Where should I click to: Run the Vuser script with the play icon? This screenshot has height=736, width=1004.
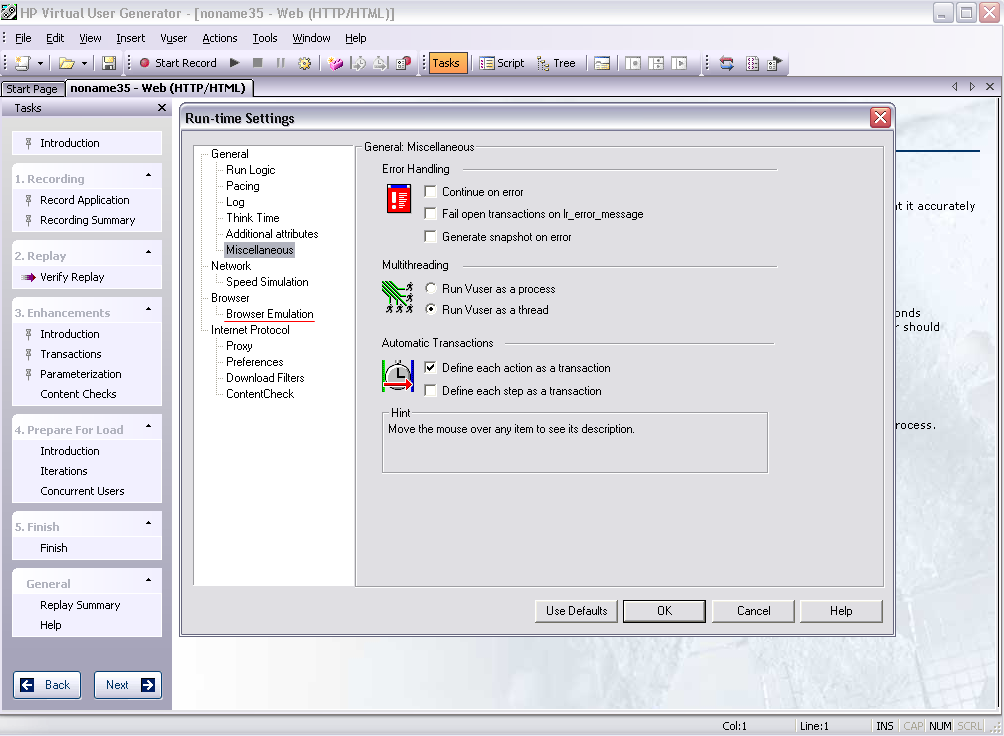coord(233,63)
